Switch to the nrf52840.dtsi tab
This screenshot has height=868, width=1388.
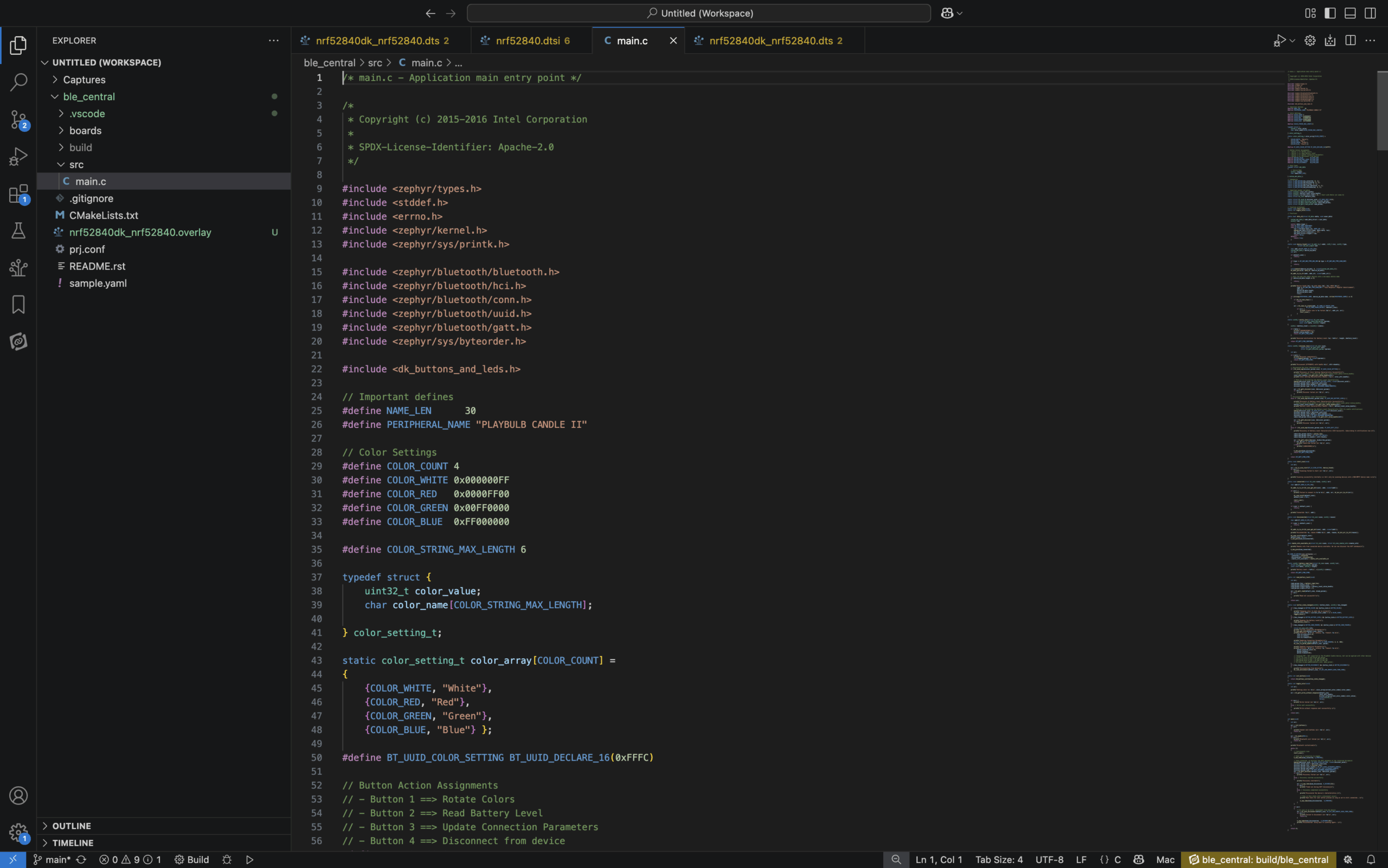coord(527,41)
